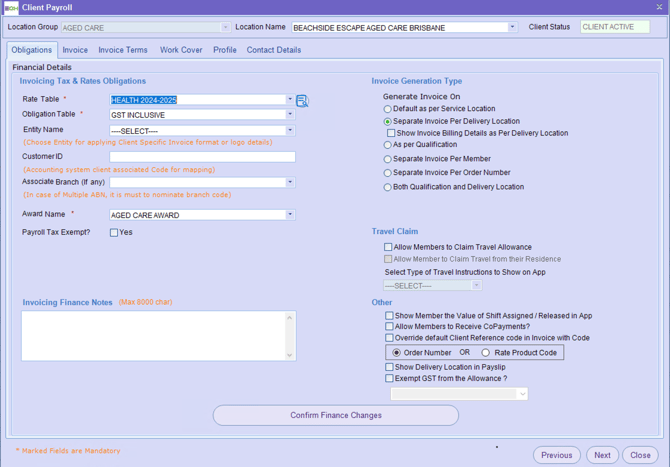Image resolution: width=670 pixels, height=467 pixels.
Task: Check Show Delivery Location in Payslip
Action: pos(389,367)
